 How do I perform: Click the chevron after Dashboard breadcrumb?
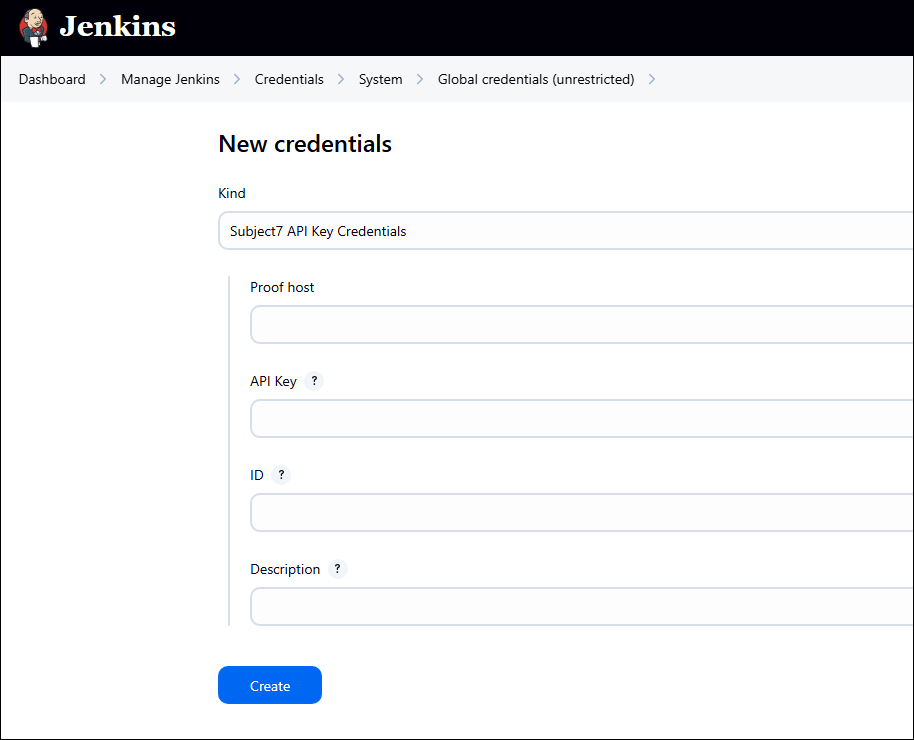tap(103, 79)
